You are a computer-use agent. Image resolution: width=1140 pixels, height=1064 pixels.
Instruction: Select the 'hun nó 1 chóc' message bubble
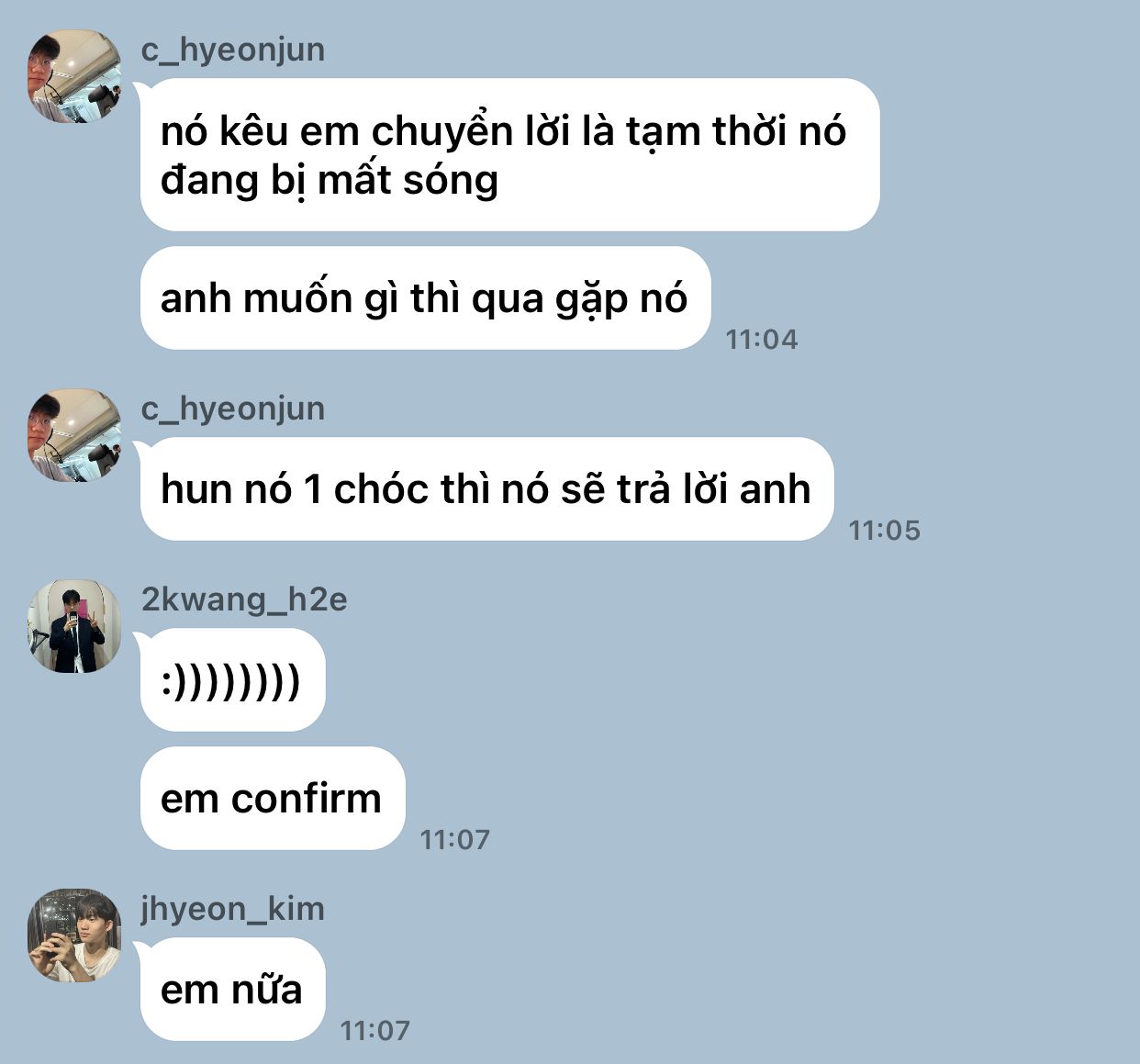click(x=486, y=488)
